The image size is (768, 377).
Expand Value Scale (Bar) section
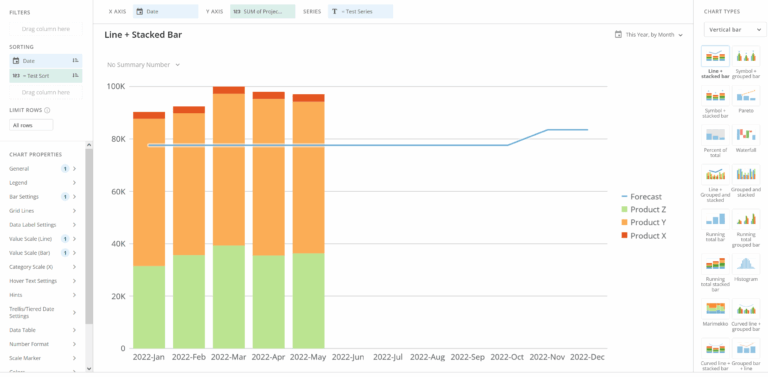43,253
